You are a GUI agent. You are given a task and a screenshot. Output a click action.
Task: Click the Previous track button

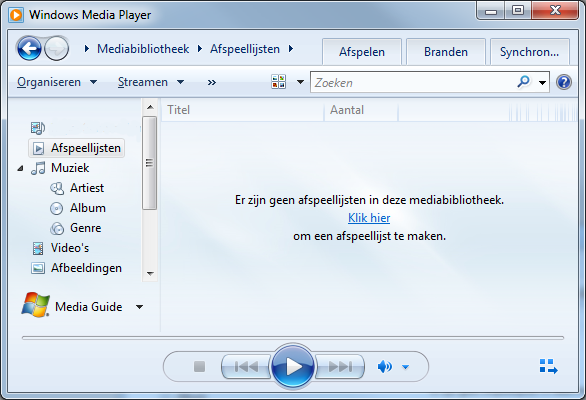246,366
